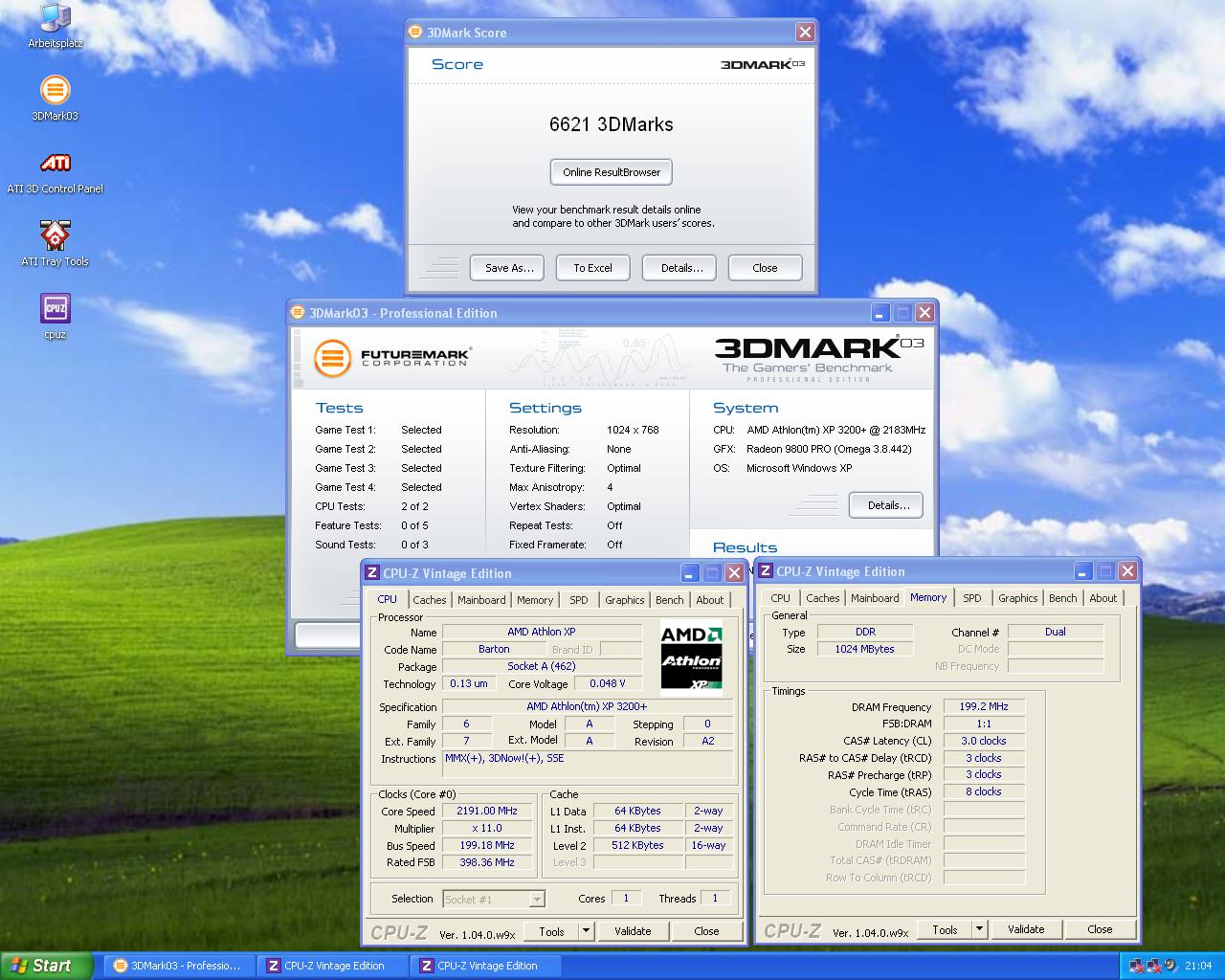
Task: Click the left CPU-Z window title icon
Action: pyautogui.click(x=372, y=573)
